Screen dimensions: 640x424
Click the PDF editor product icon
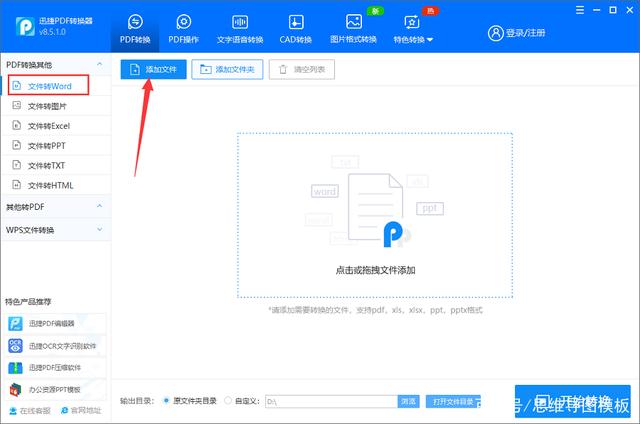16,324
